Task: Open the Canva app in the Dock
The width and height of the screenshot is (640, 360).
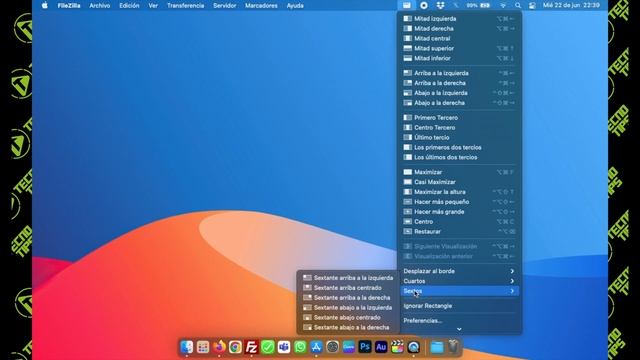Action: point(349,347)
